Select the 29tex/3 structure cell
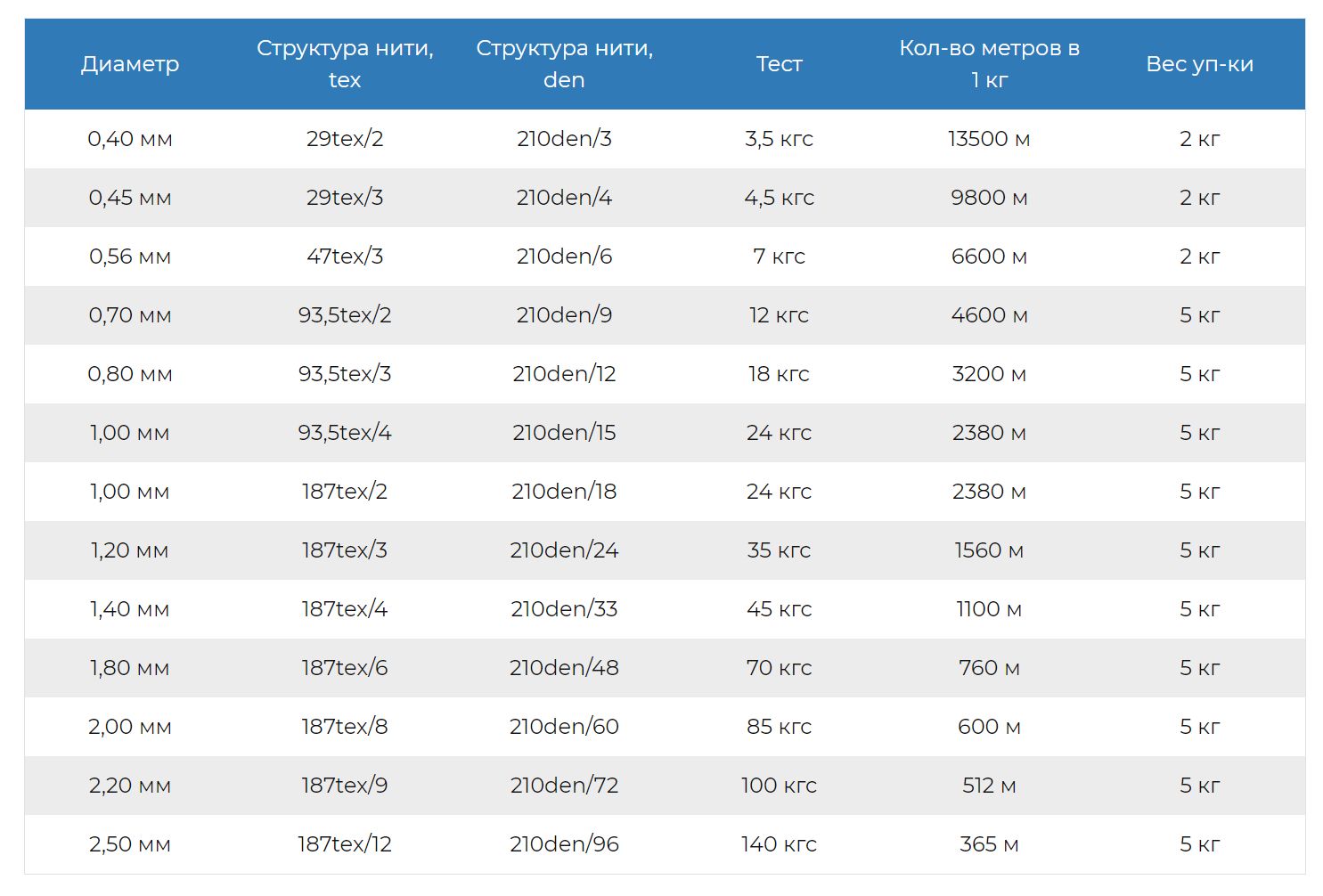Viewport: 1323px width, 896px height. click(x=345, y=198)
